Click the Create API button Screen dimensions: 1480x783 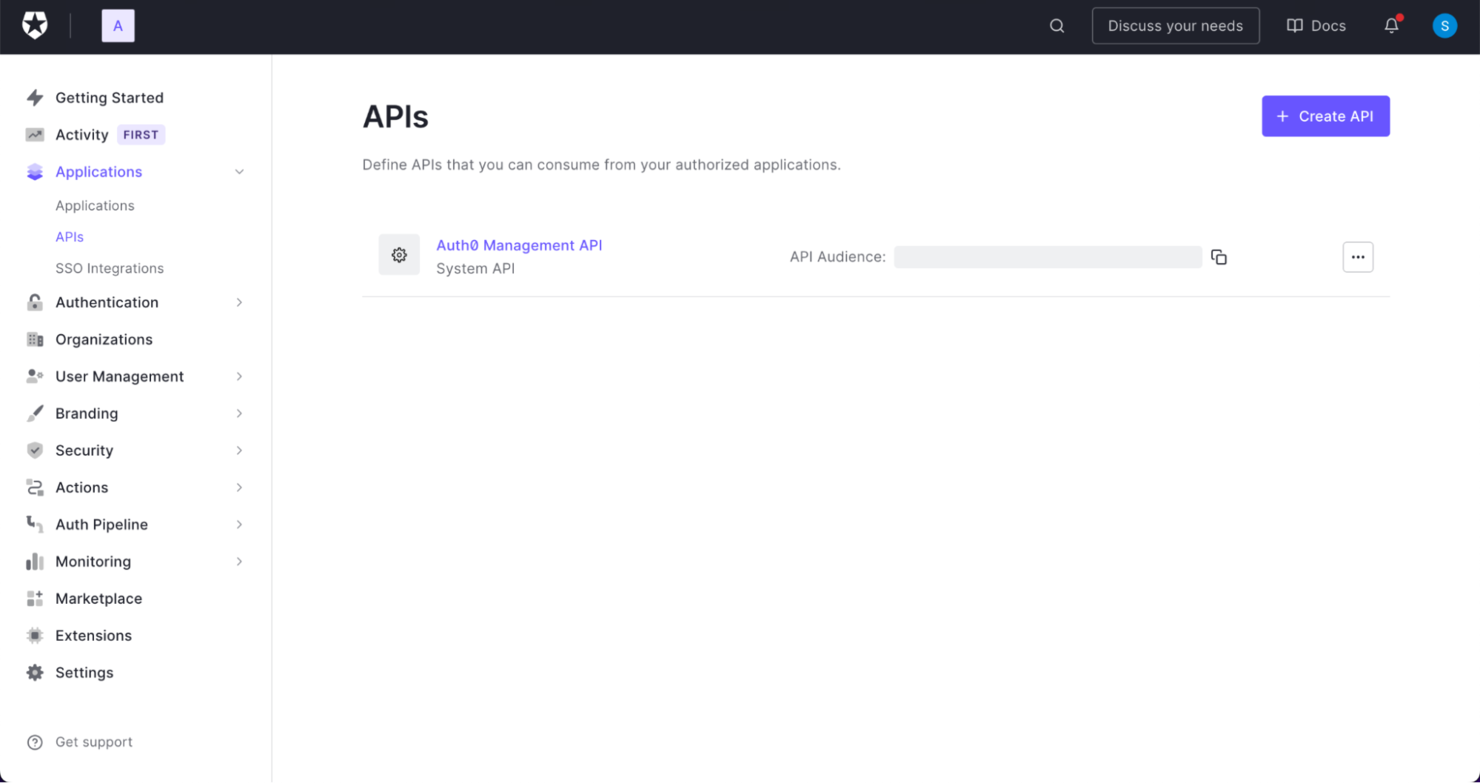1325,116
